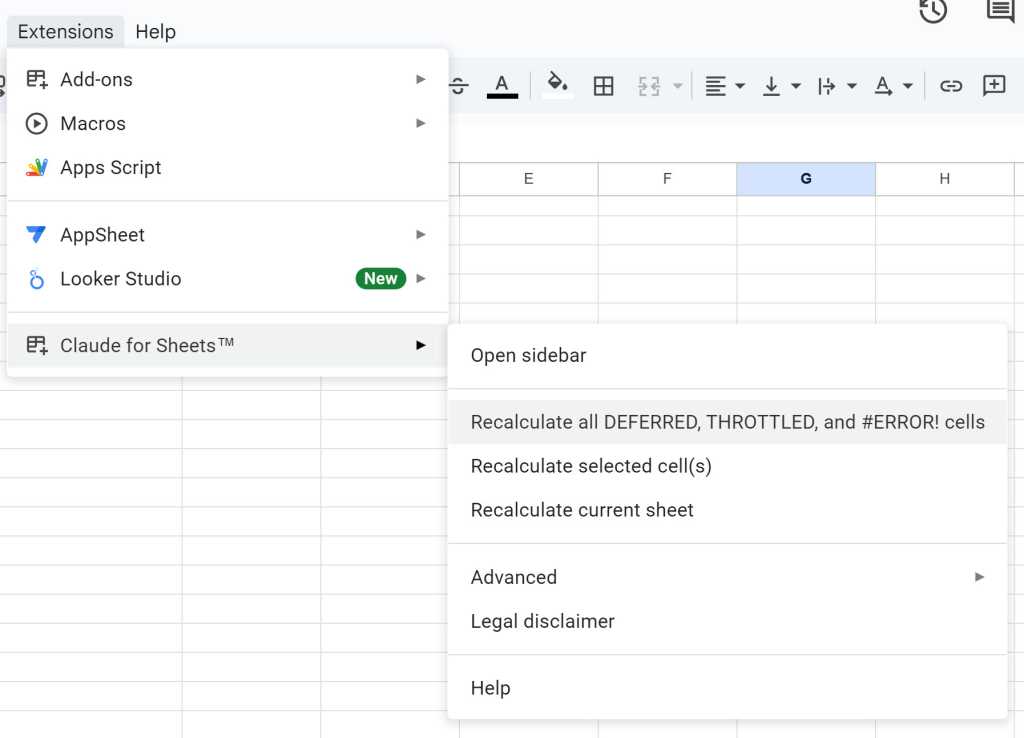The image size is (1024, 738).
Task: Select column F header
Action: click(667, 179)
